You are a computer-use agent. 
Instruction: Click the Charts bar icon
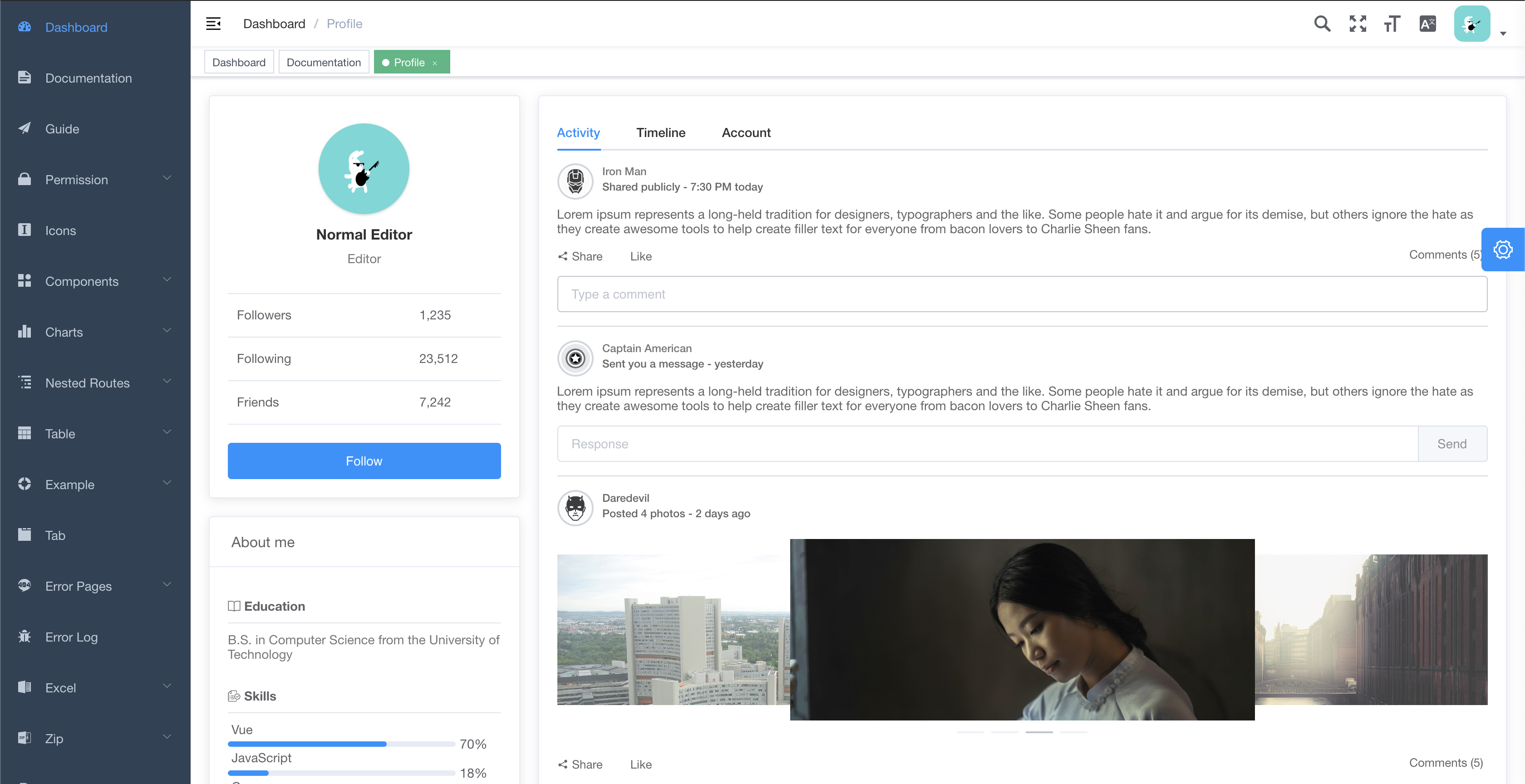pyautogui.click(x=24, y=331)
